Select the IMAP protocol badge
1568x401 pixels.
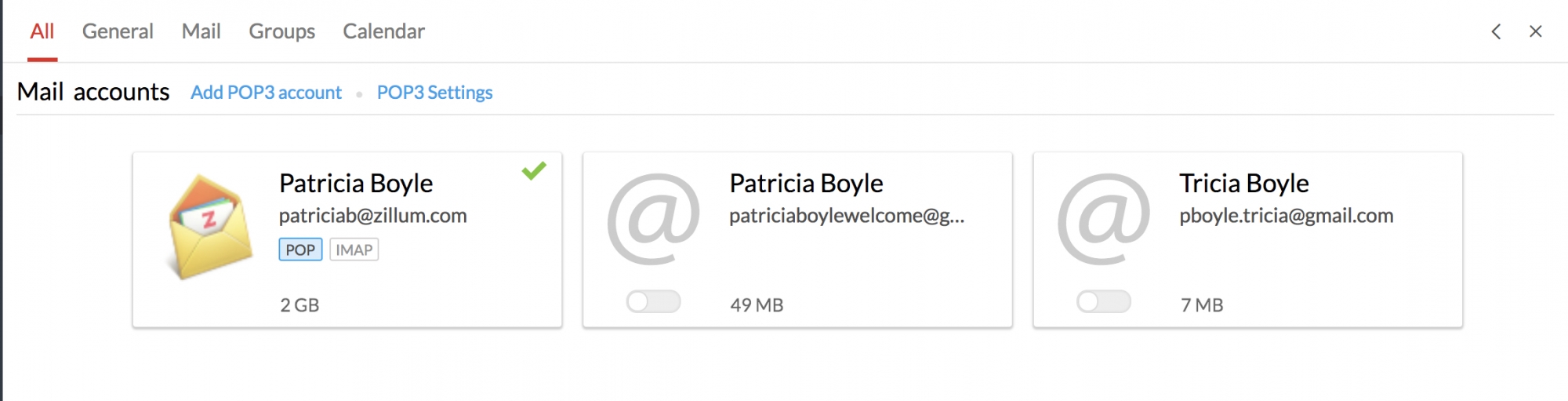click(354, 250)
